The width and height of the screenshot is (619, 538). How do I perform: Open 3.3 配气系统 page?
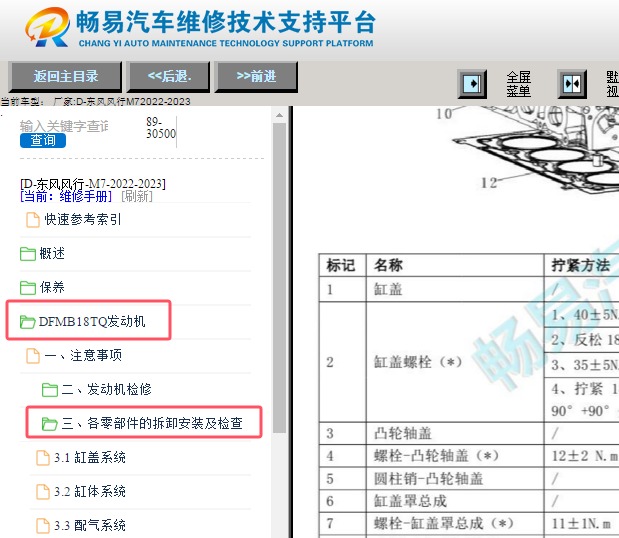coord(90,525)
